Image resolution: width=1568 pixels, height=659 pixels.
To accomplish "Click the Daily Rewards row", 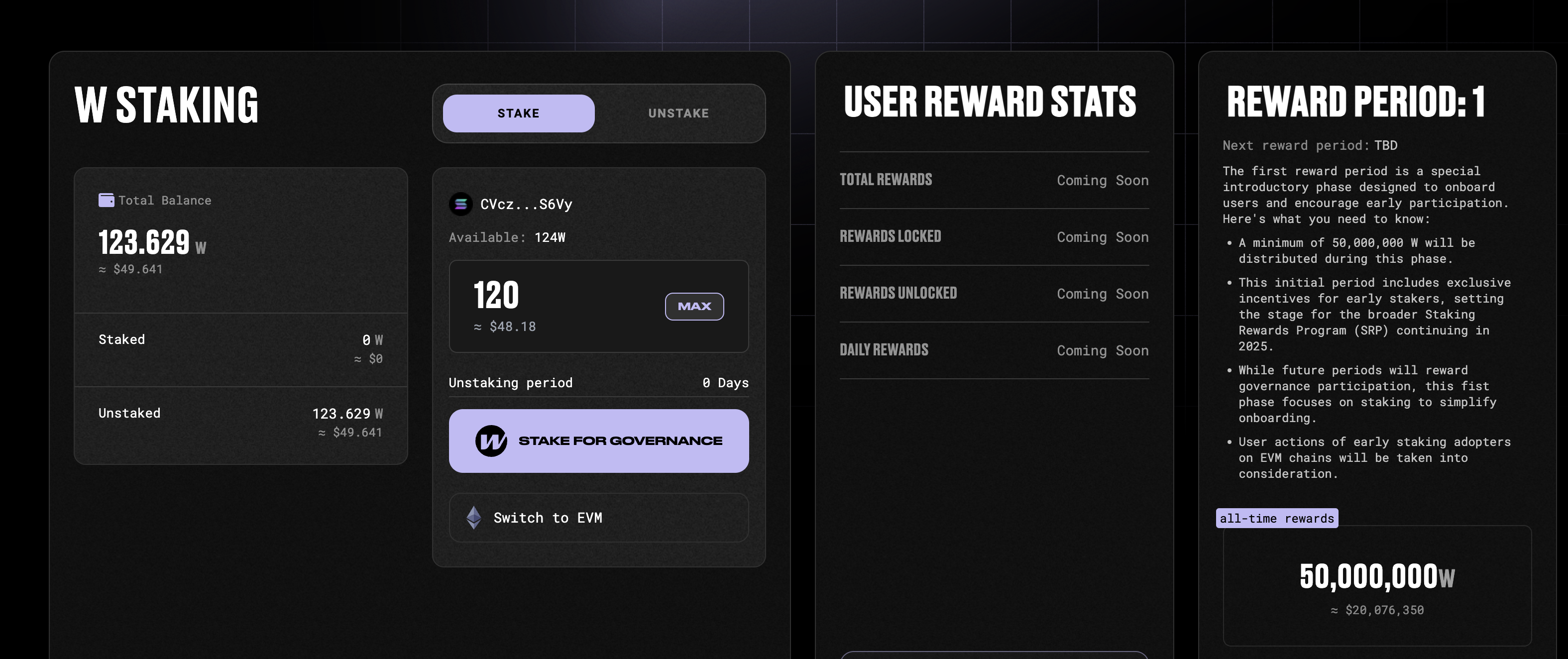I will [994, 350].
